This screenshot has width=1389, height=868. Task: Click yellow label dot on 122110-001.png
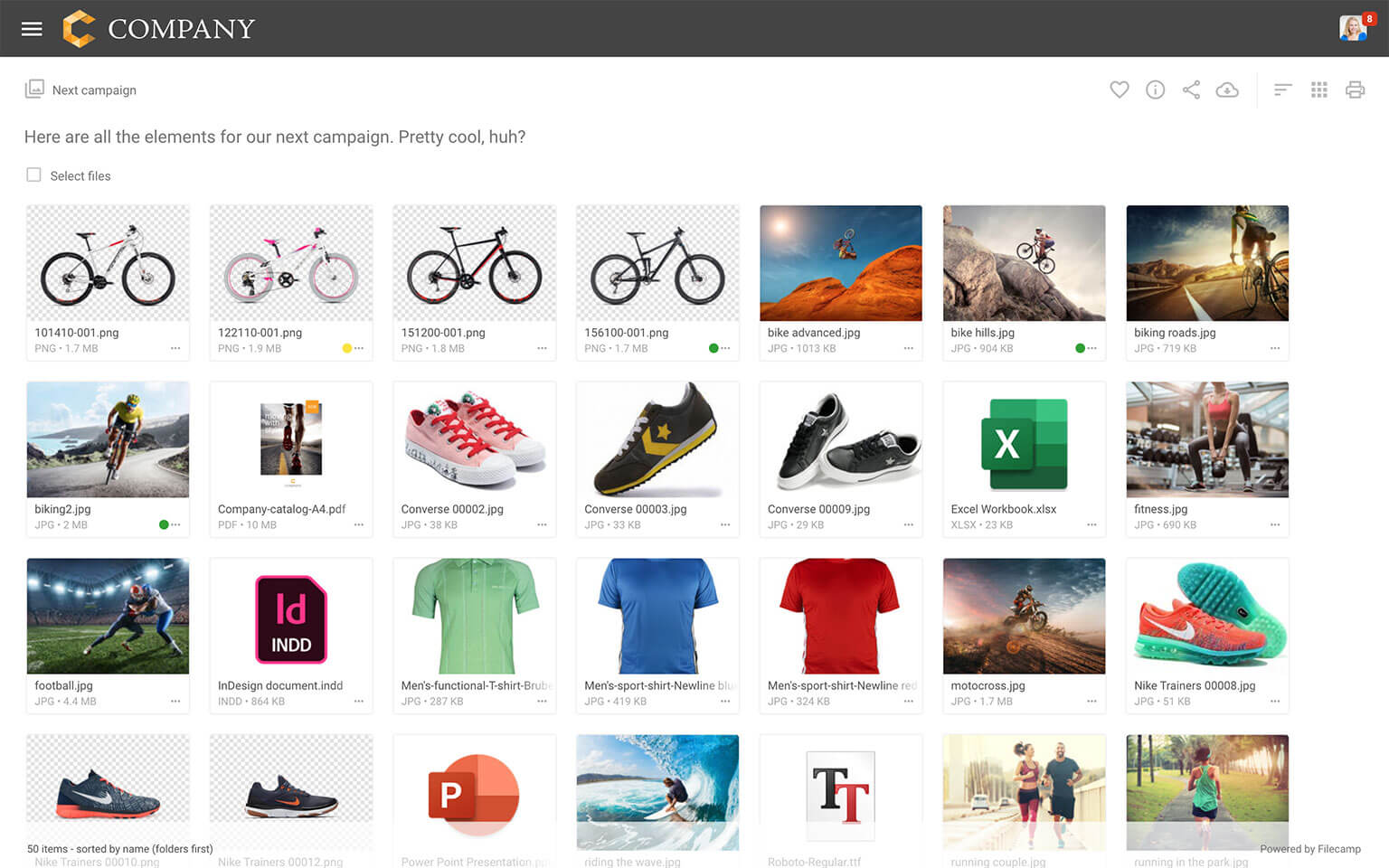coord(346,348)
